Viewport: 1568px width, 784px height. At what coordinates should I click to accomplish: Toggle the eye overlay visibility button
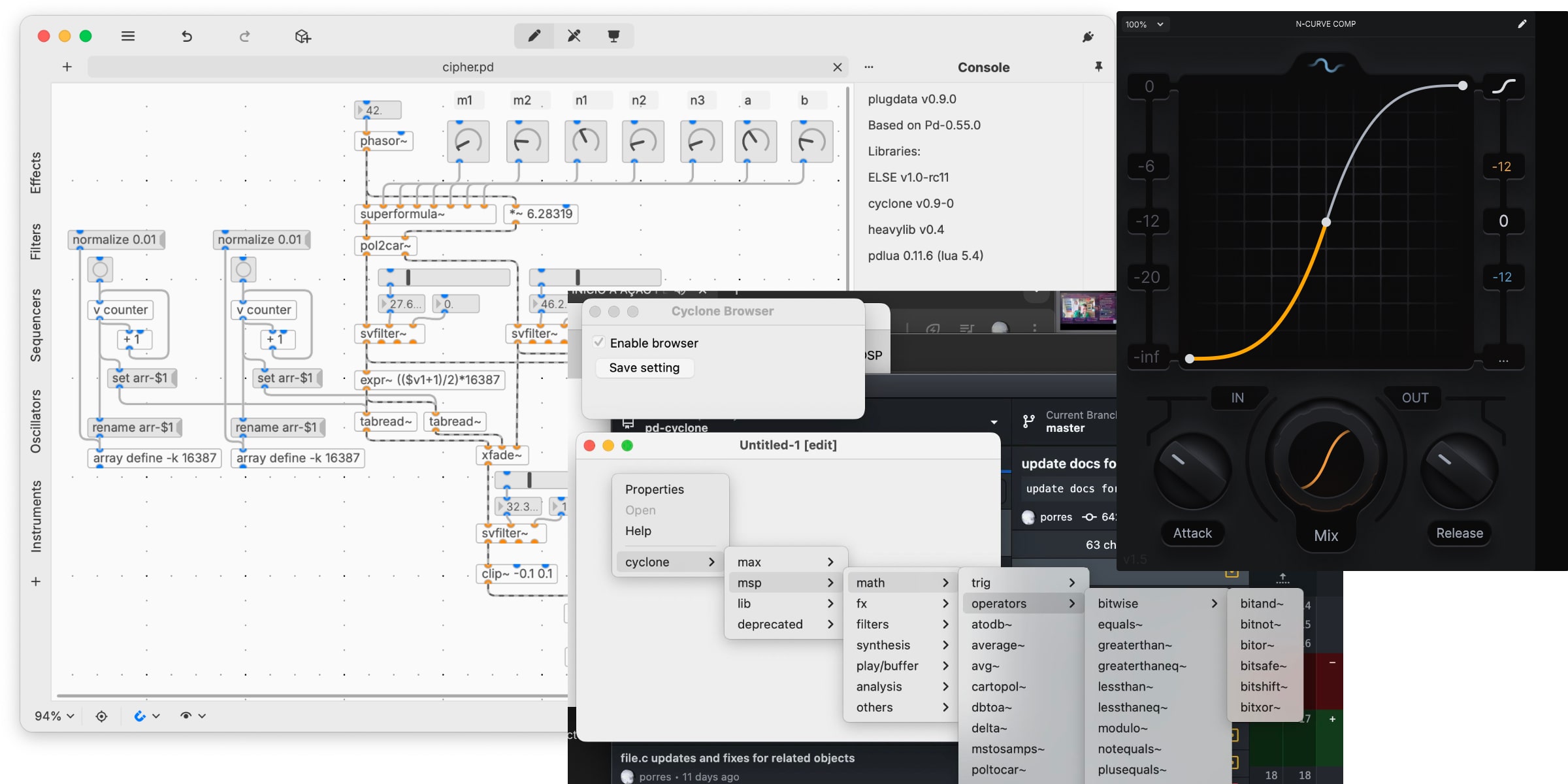point(186,716)
